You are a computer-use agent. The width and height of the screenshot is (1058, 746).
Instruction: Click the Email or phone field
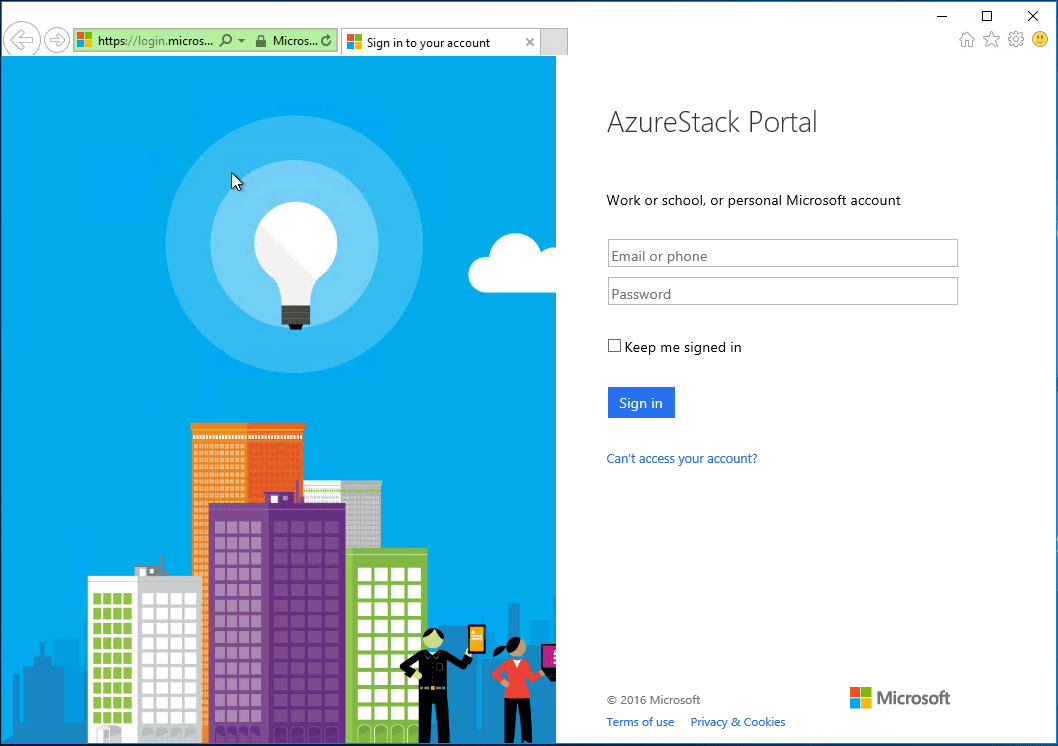[783, 253]
